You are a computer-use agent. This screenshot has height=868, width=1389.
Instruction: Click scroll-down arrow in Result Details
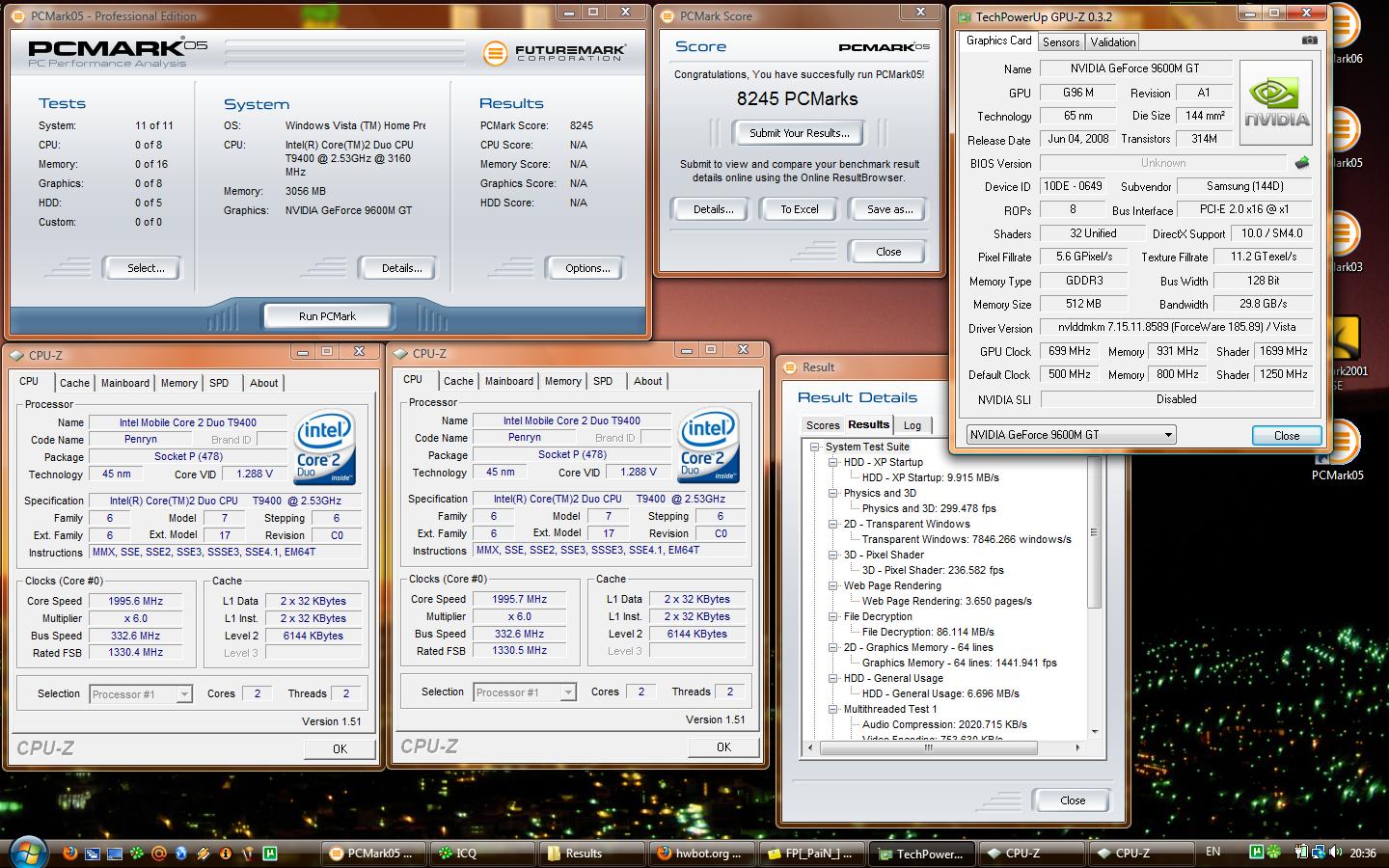pyautogui.click(x=1094, y=732)
